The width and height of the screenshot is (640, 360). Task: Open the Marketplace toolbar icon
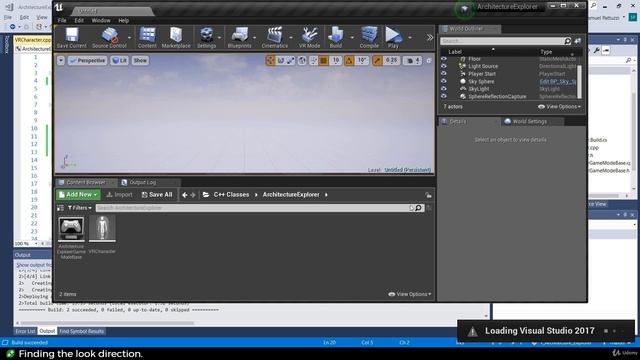pos(176,38)
